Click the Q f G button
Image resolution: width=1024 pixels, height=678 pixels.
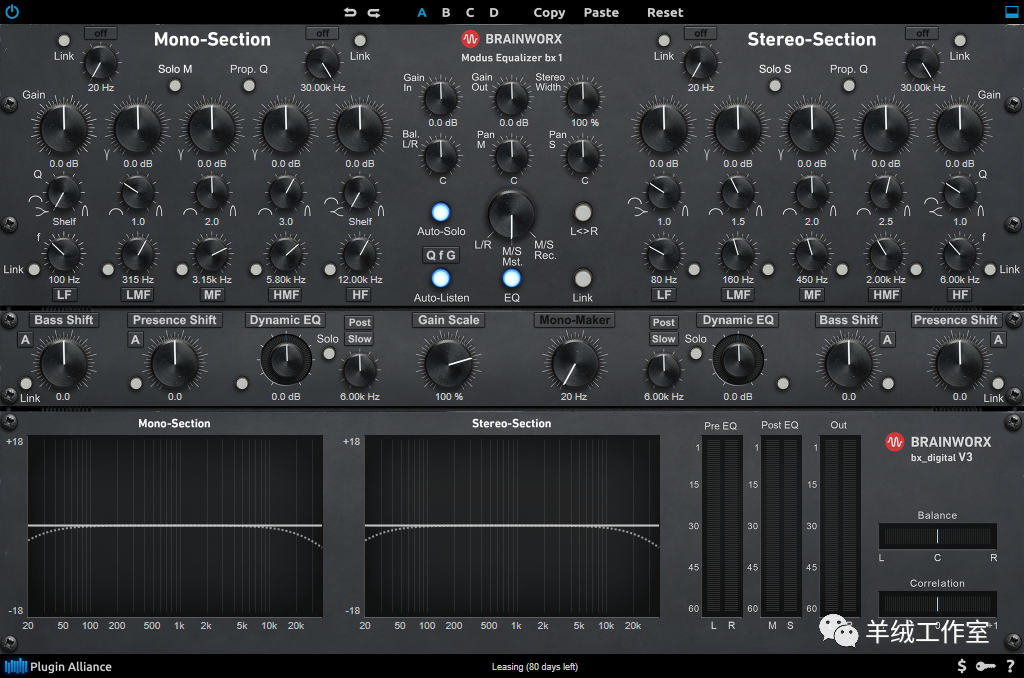coord(441,255)
